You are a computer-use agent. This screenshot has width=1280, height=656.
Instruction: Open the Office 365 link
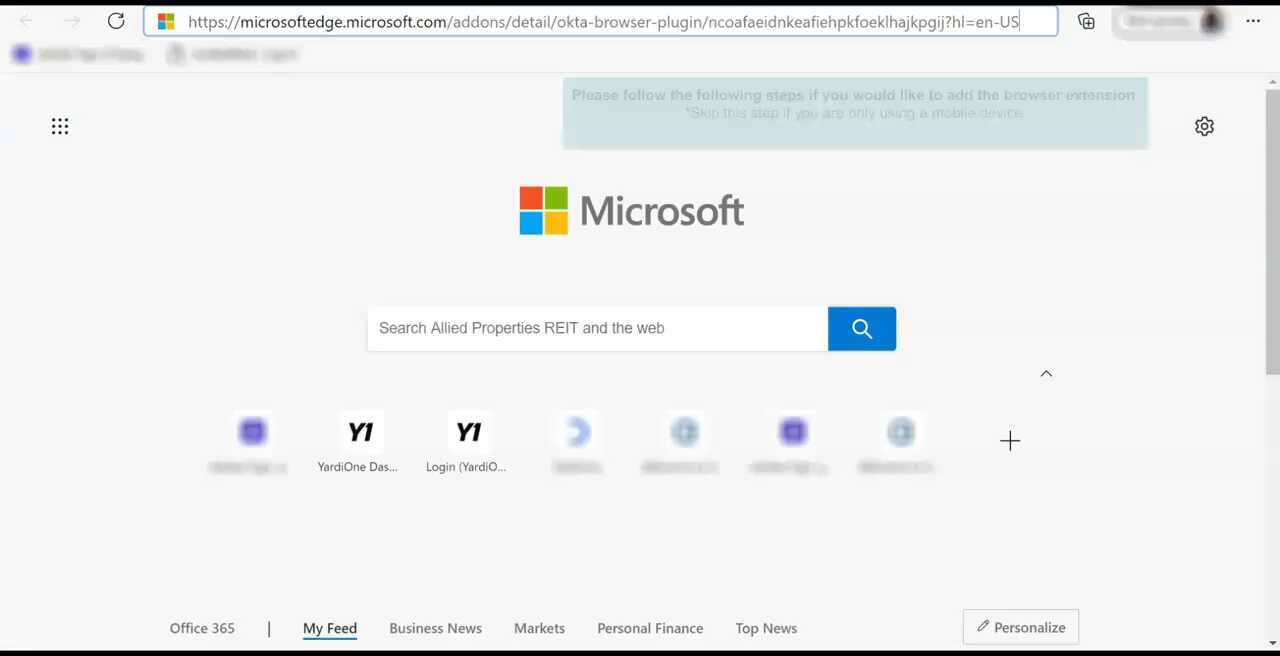click(x=202, y=628)
